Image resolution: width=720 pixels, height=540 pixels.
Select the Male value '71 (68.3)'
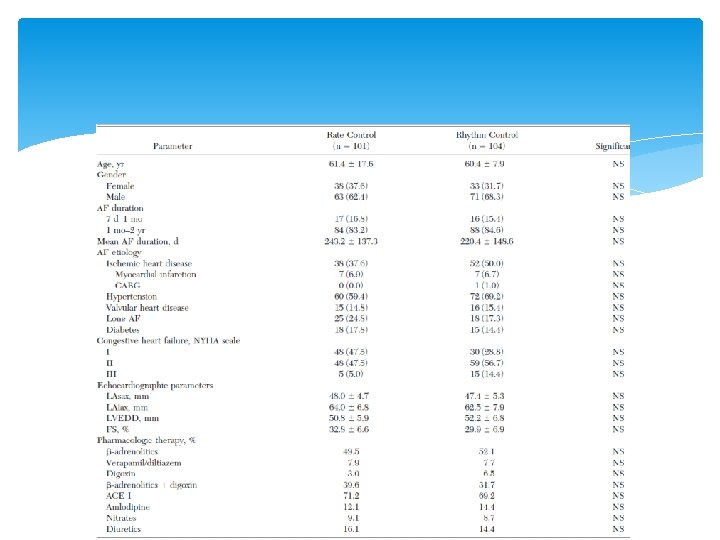point(487,197)
